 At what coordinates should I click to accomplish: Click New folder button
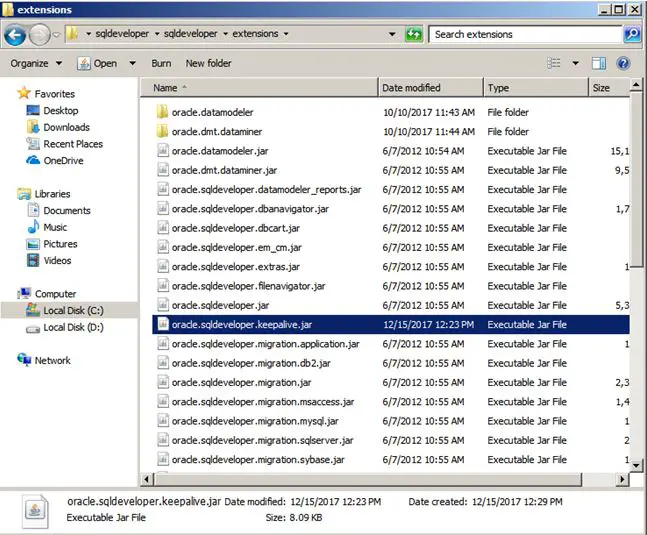coord(208,63)
